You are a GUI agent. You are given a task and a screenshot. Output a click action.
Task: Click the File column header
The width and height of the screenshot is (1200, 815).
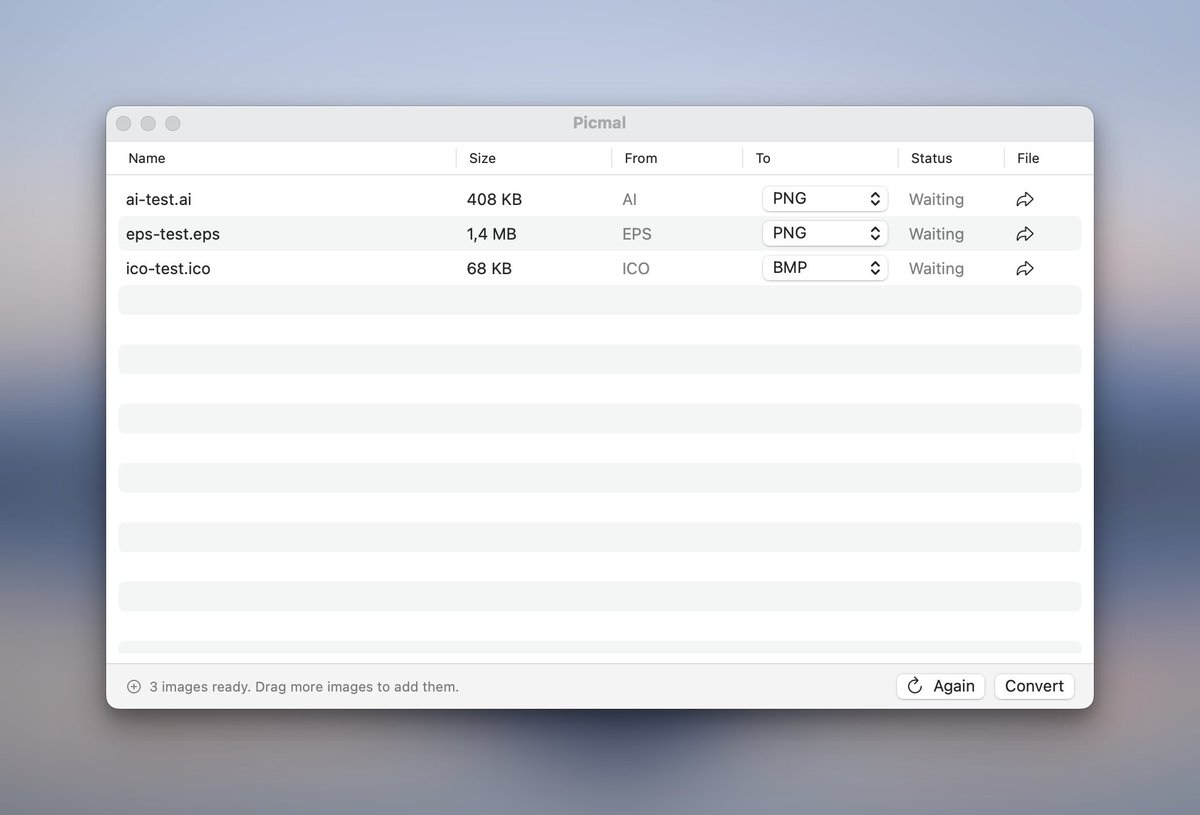(1028, 158)
